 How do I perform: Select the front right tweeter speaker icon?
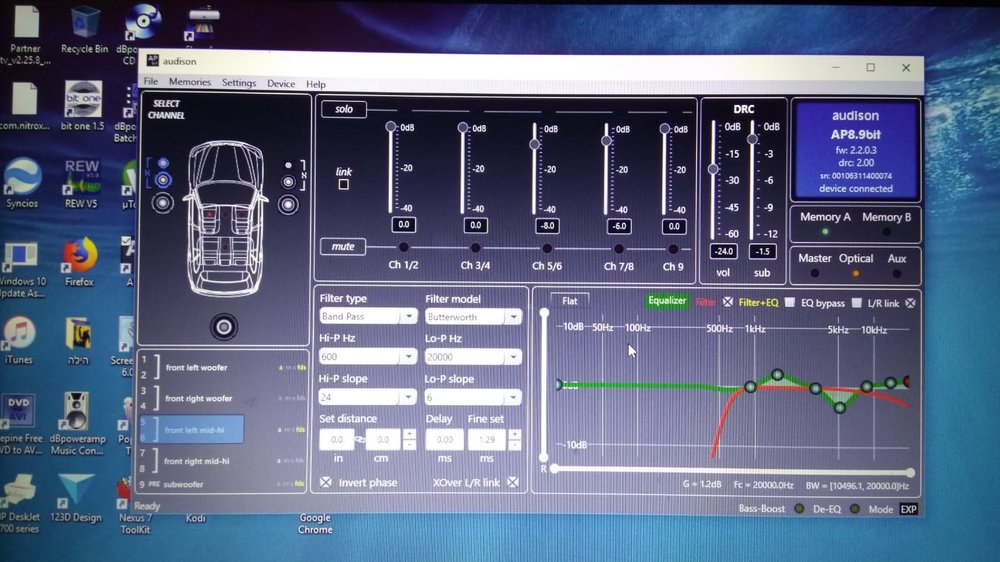(x=288, y=165)
